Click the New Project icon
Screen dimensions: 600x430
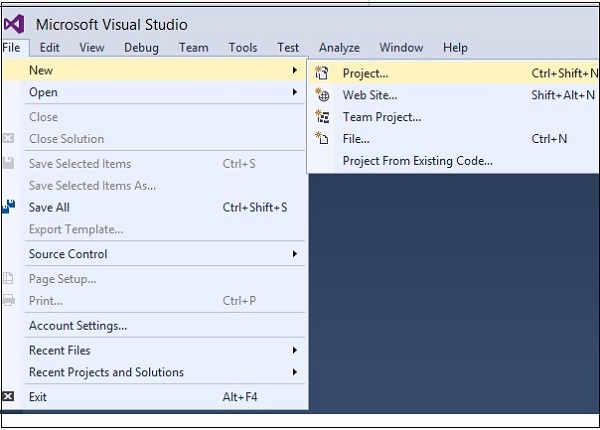pos(322,73)
